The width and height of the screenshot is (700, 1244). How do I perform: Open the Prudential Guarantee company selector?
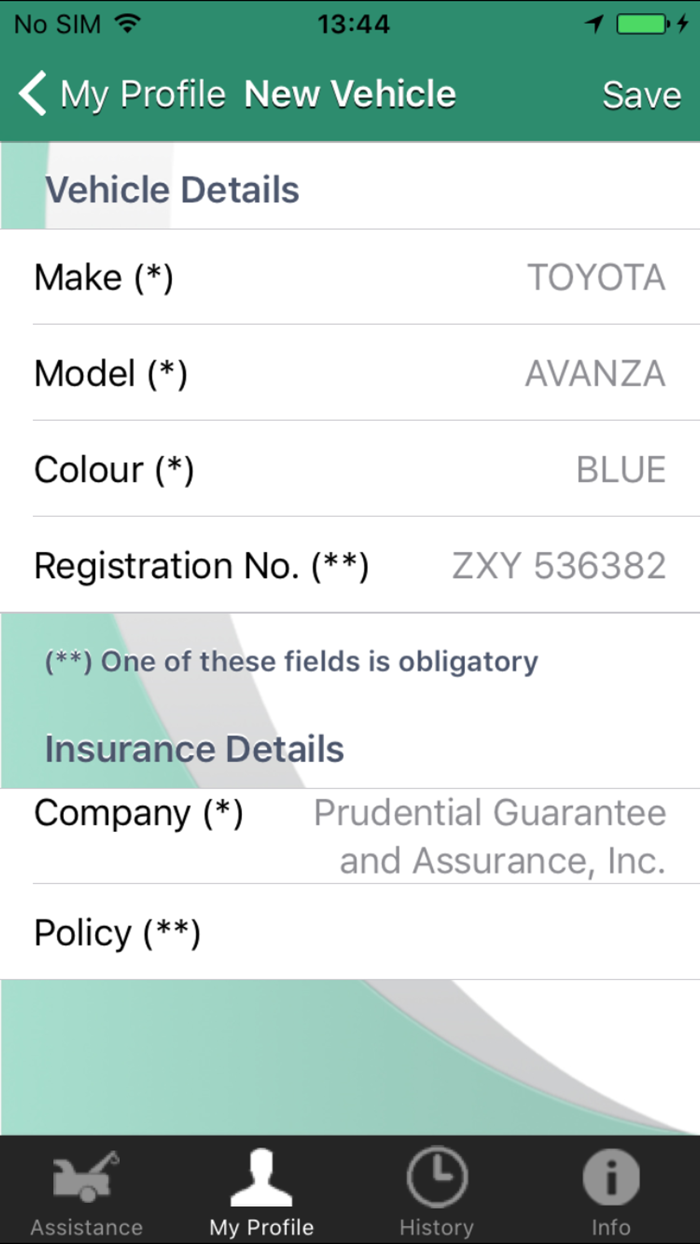point(490,836)
